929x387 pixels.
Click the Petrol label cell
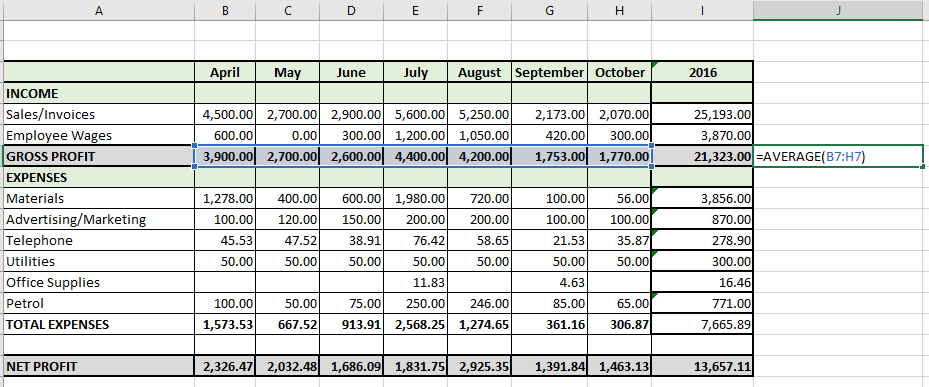(x=99, y=303)
